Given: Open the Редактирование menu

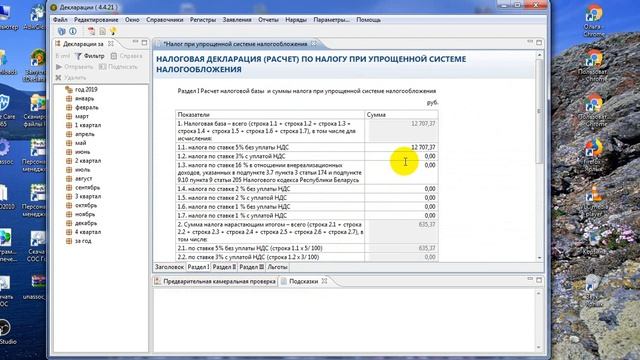Looking at the screenshot, I should (96, 20).
